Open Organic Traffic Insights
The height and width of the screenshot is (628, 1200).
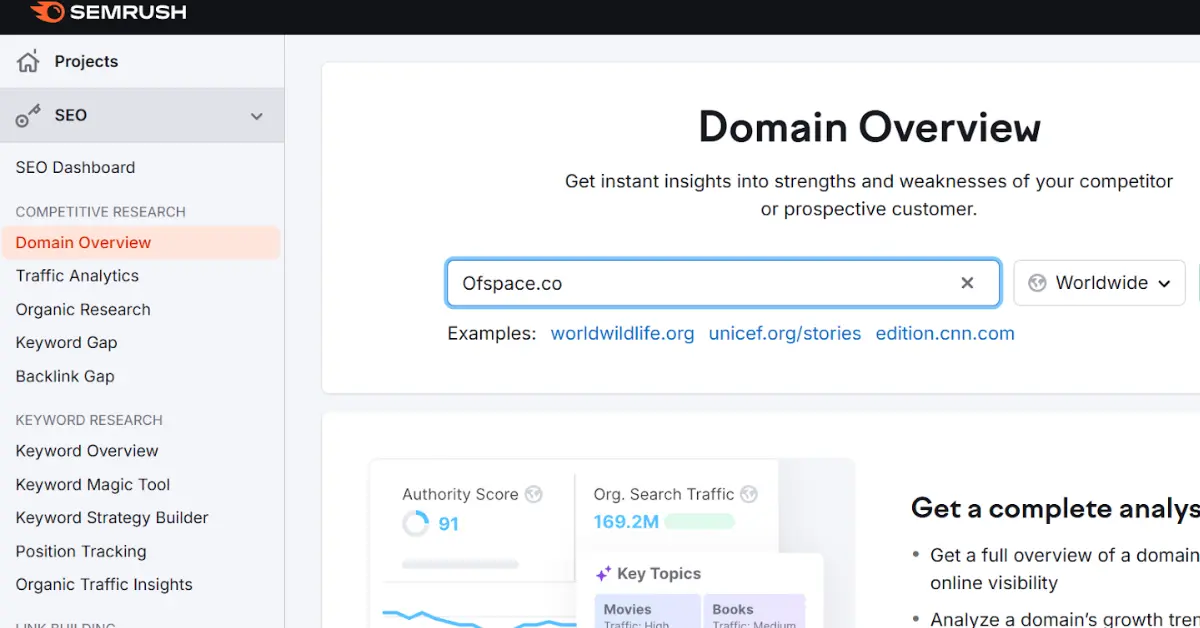pyautogui.click(x=104, y=585)
